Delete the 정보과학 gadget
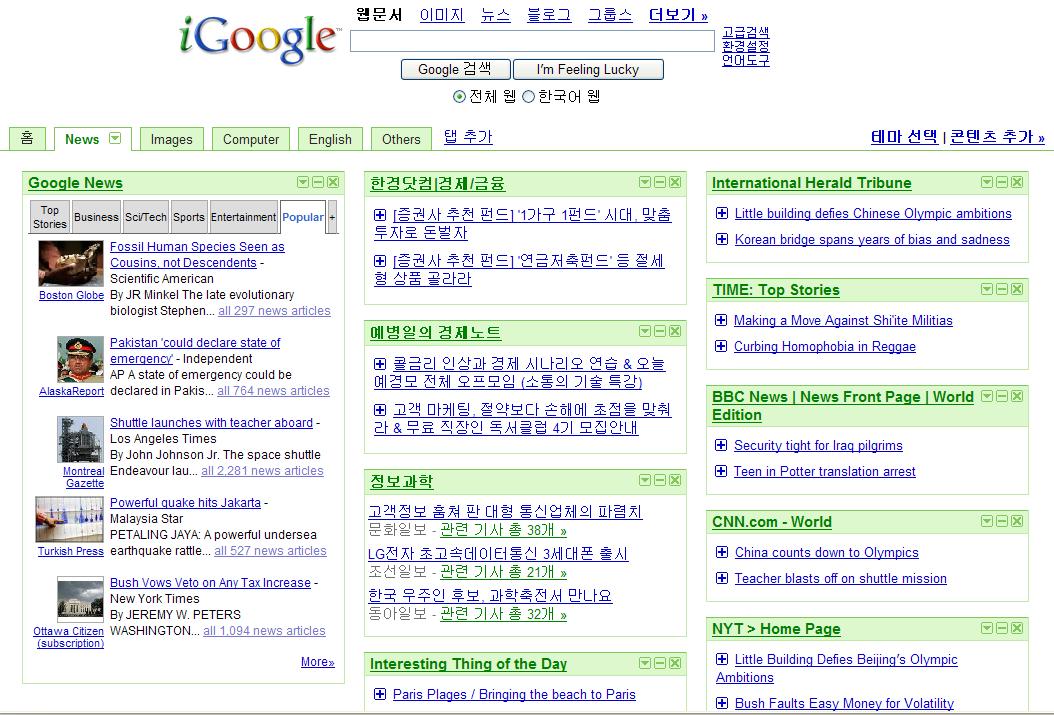The height and width of the screenshot is (715, 1054). (x=675, y=480)
